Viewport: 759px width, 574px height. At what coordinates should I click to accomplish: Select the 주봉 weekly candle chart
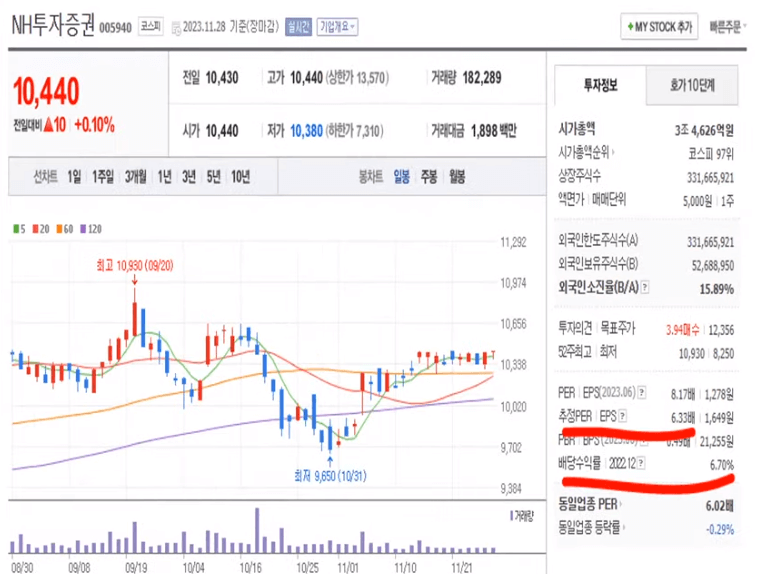pos(429,177)
